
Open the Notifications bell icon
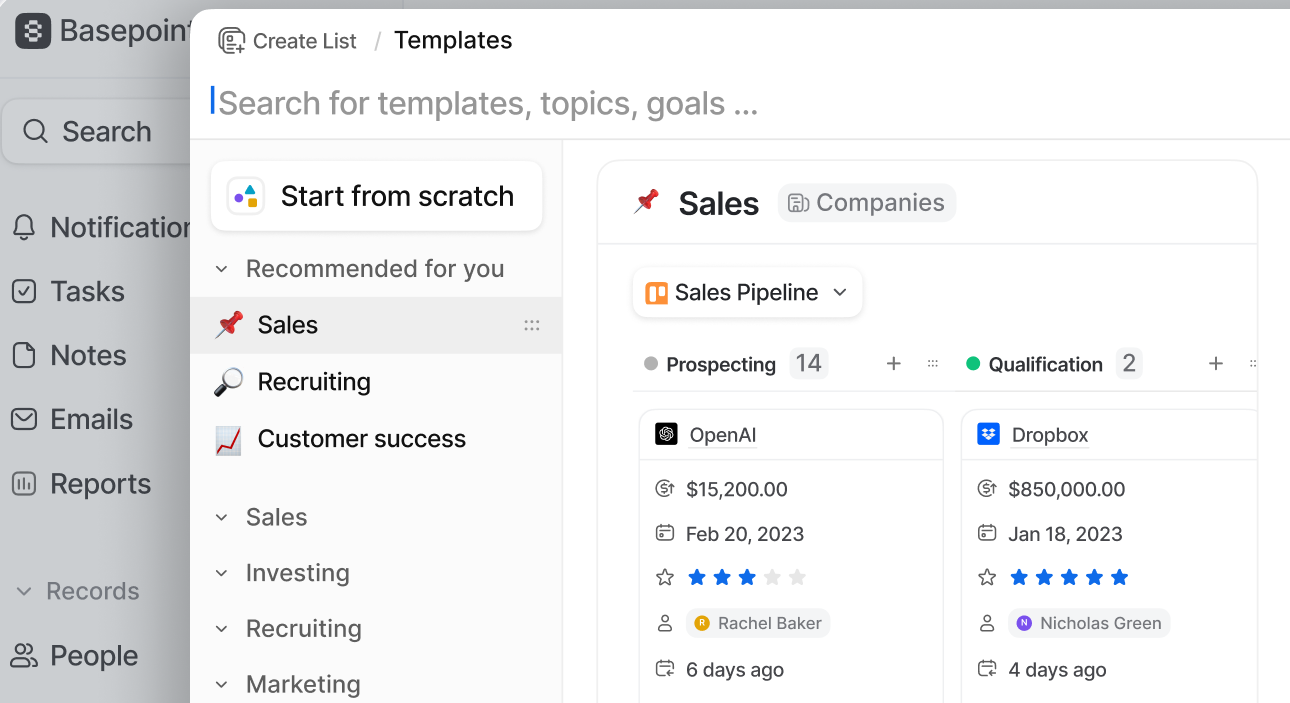coord(24,227)
